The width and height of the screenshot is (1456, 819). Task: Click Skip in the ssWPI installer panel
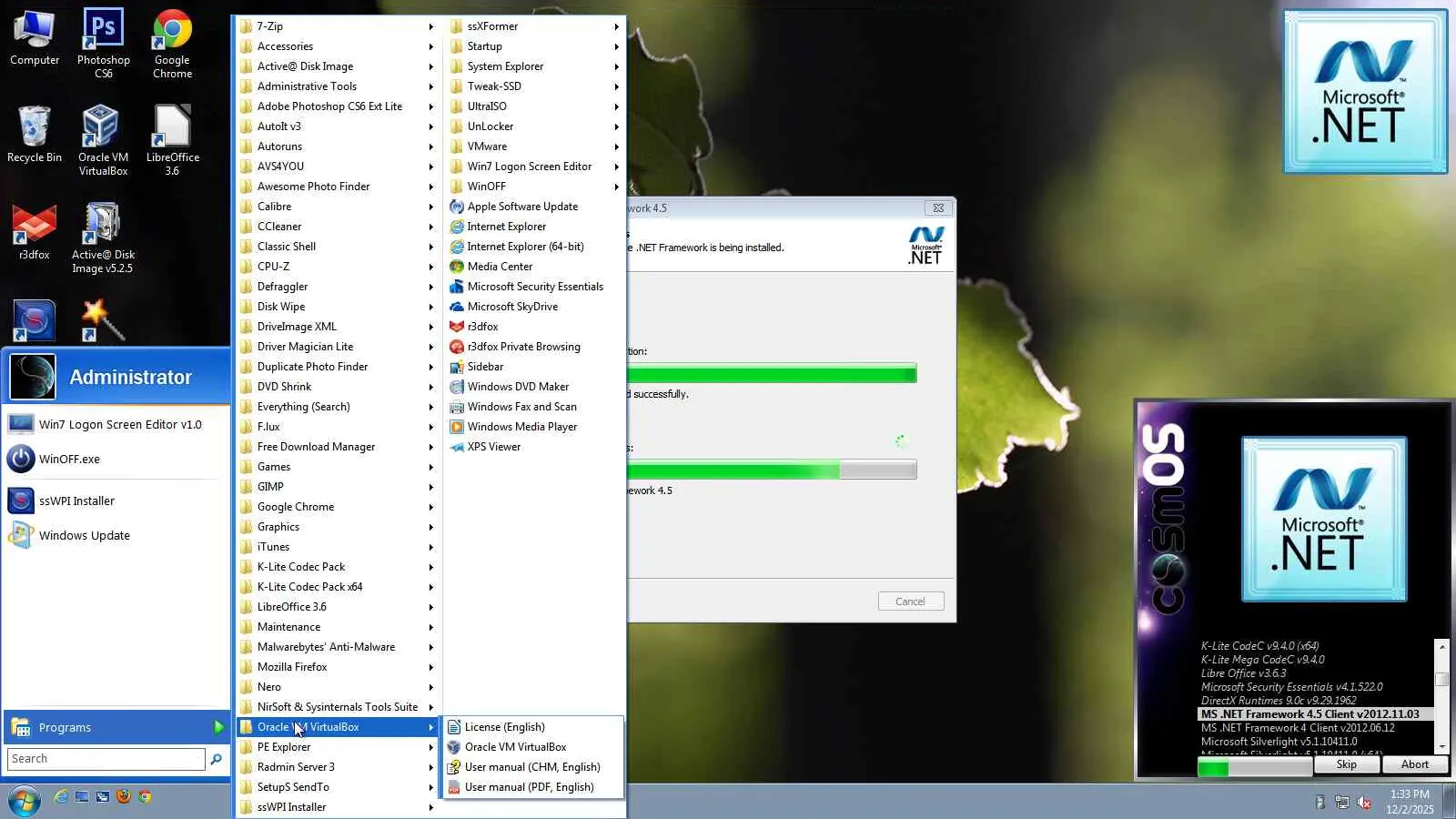[x=1347, y=765]
